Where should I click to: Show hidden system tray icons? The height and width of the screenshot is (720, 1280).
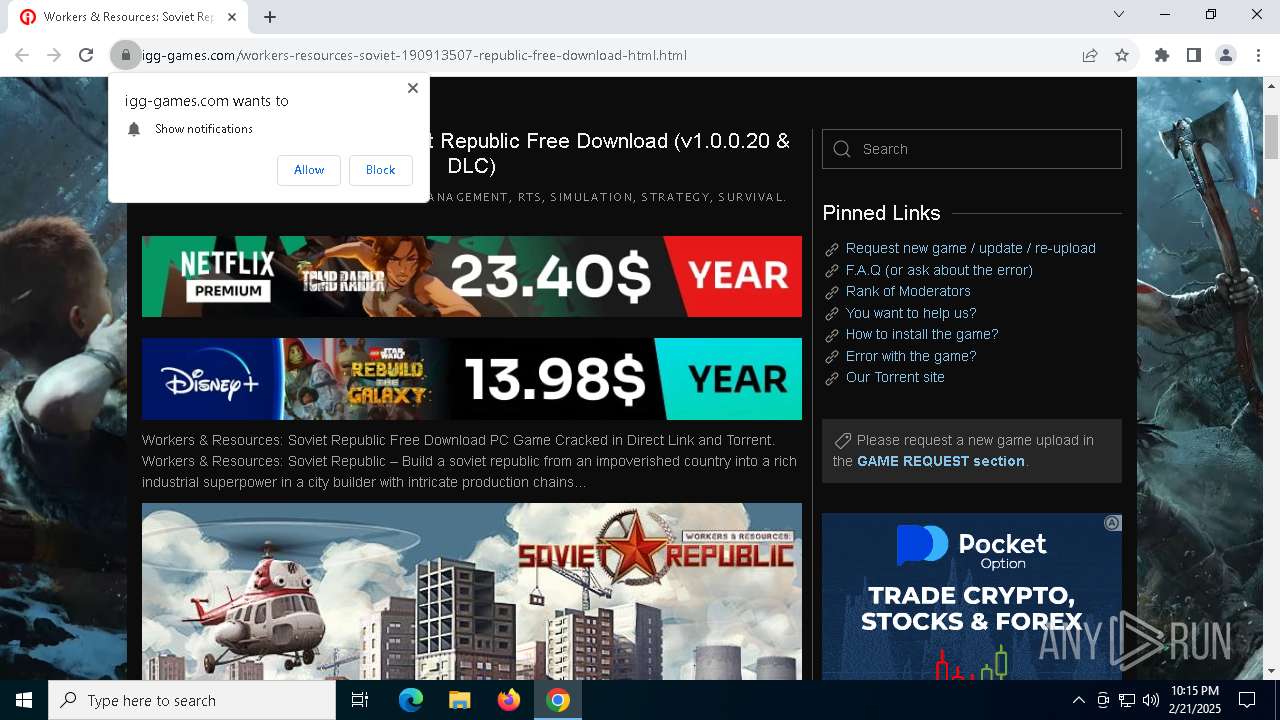point(1078,700)
